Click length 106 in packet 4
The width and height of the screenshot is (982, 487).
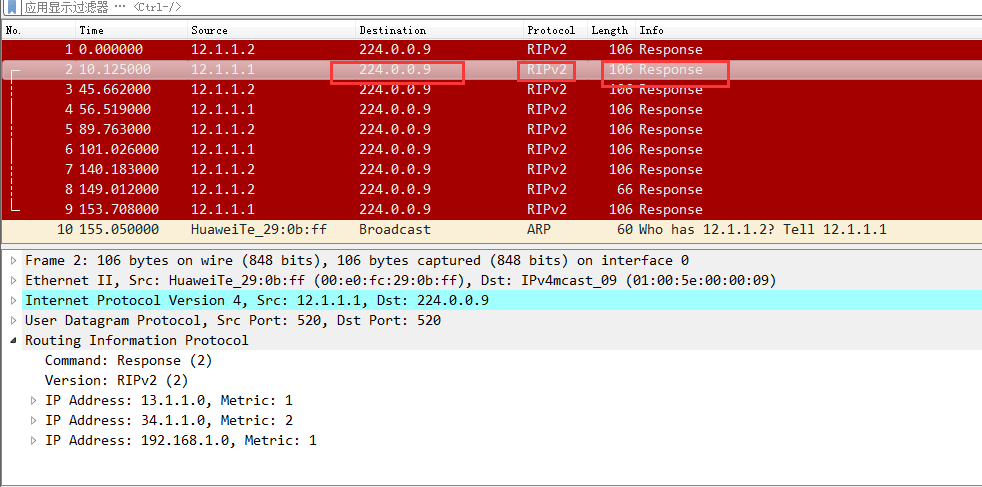pyautogui.click(x=621, y=110)
